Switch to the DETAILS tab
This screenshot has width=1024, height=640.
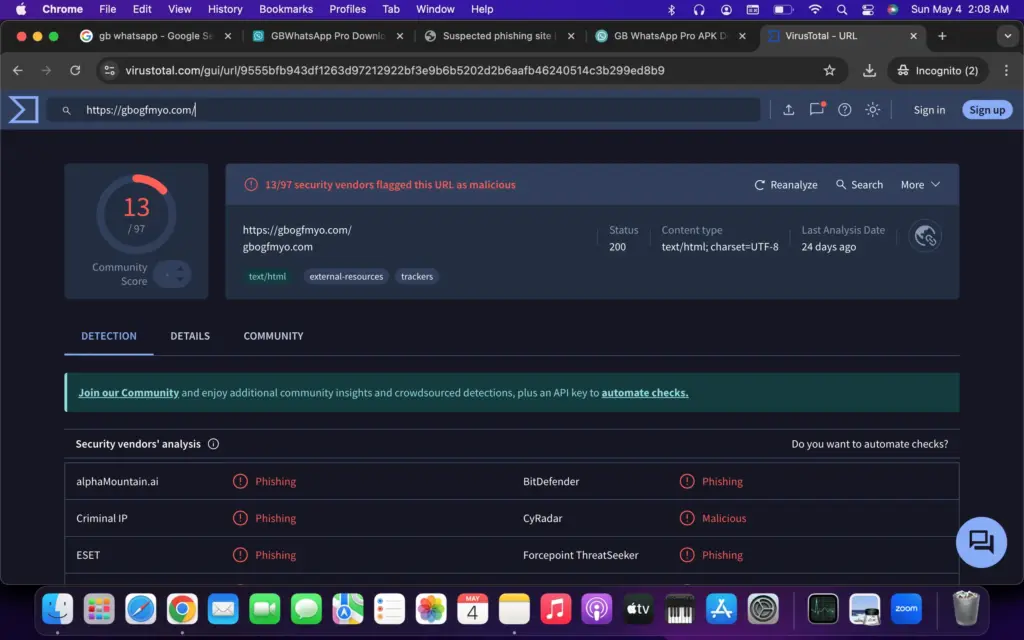pyautogui.click(x=190, y=336)
